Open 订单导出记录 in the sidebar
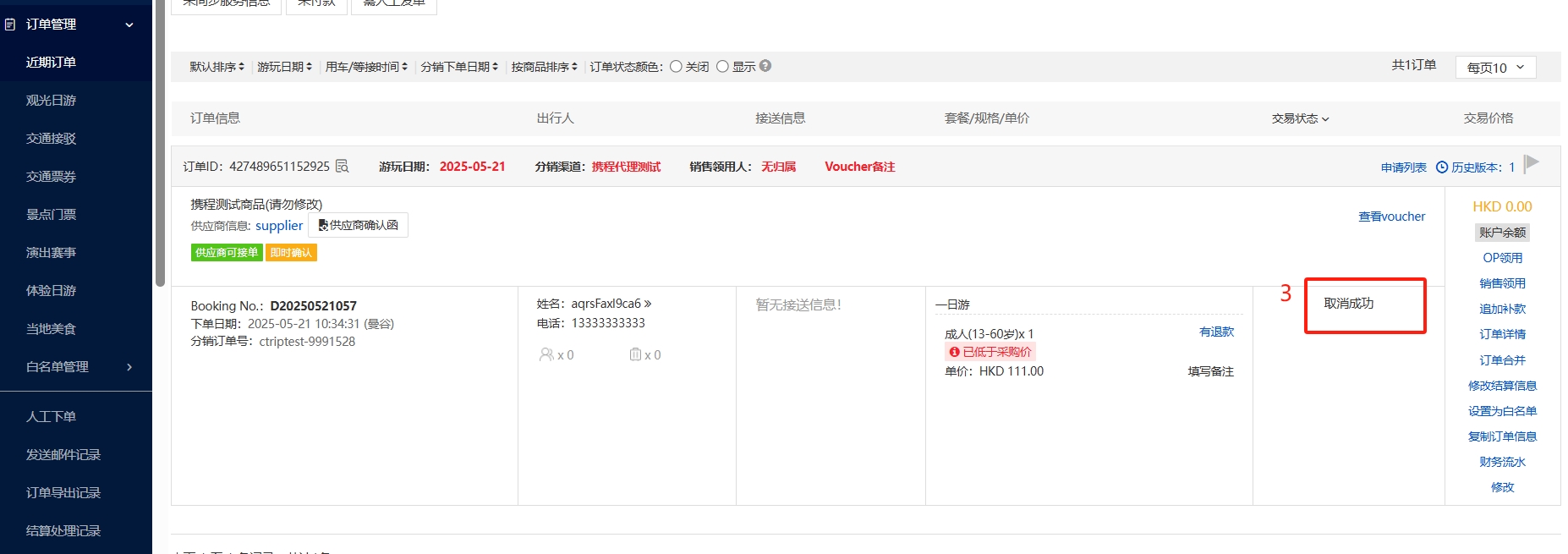 pos(63,493)
